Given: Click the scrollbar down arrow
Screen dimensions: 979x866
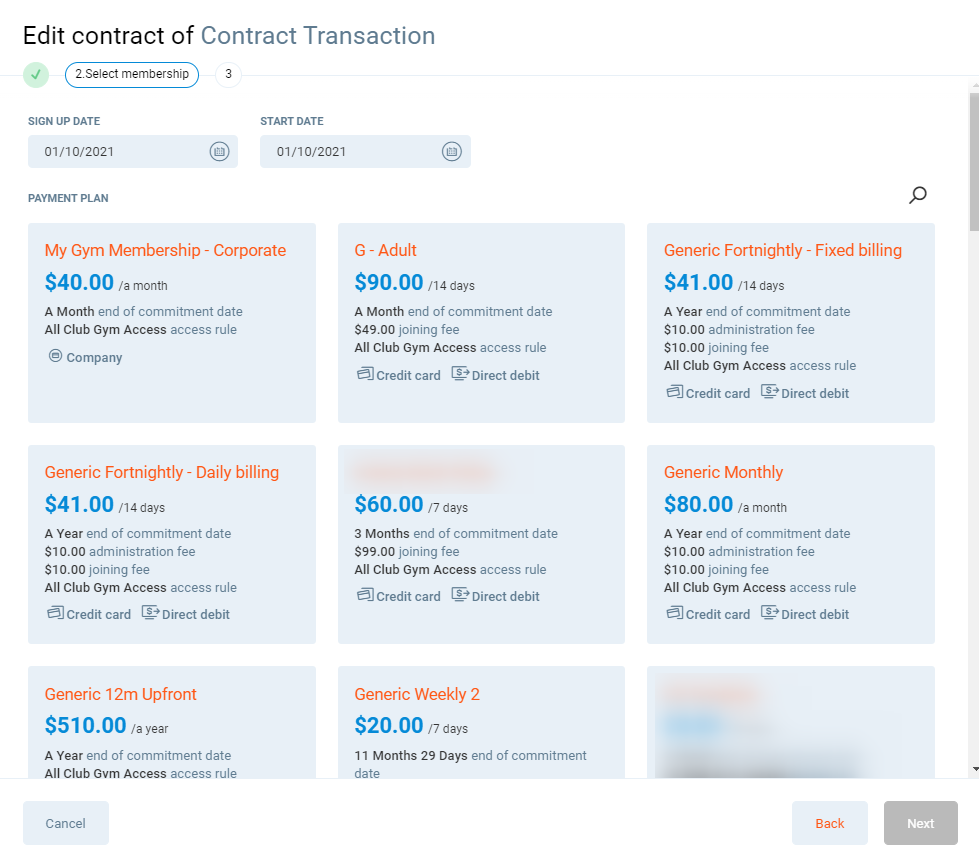Looking at the screenshot, I should pyautogui.click(x=974, y=769).
